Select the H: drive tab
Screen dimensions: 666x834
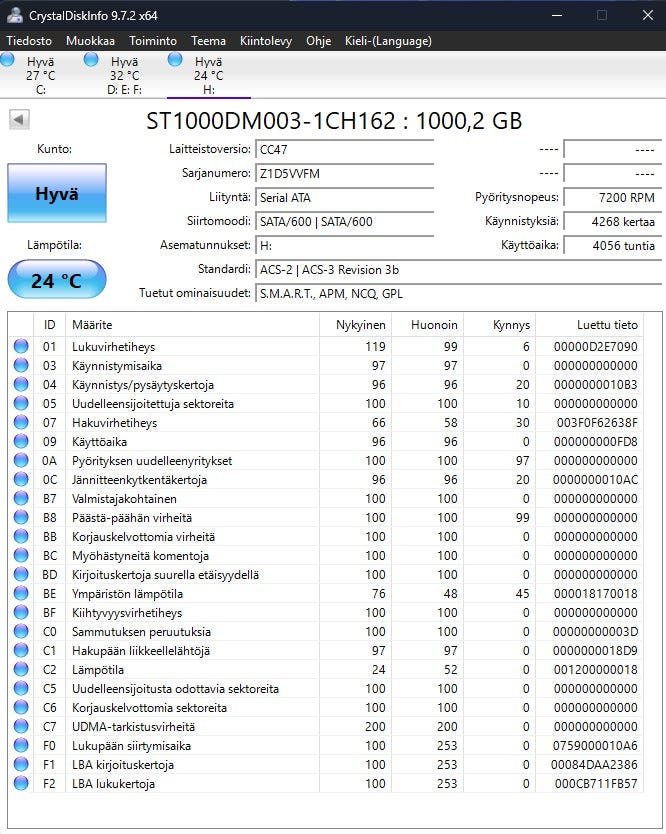(209, 75)
